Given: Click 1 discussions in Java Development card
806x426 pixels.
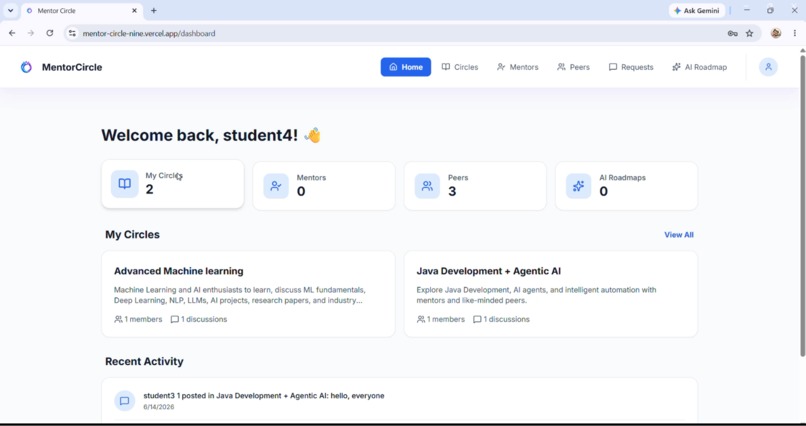Looking at the screenshot, I should (501, 319).
